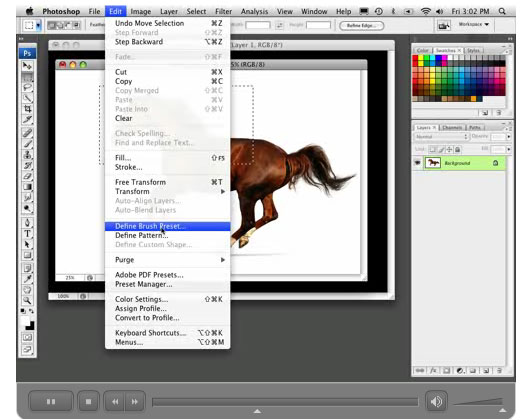Click the video progress bar

coord(285,402)
